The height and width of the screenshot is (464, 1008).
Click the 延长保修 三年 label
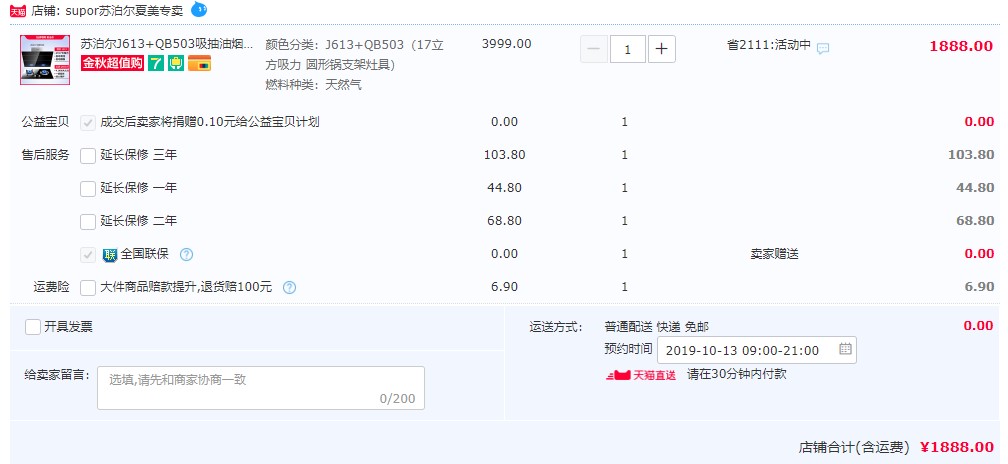[138, 155]
